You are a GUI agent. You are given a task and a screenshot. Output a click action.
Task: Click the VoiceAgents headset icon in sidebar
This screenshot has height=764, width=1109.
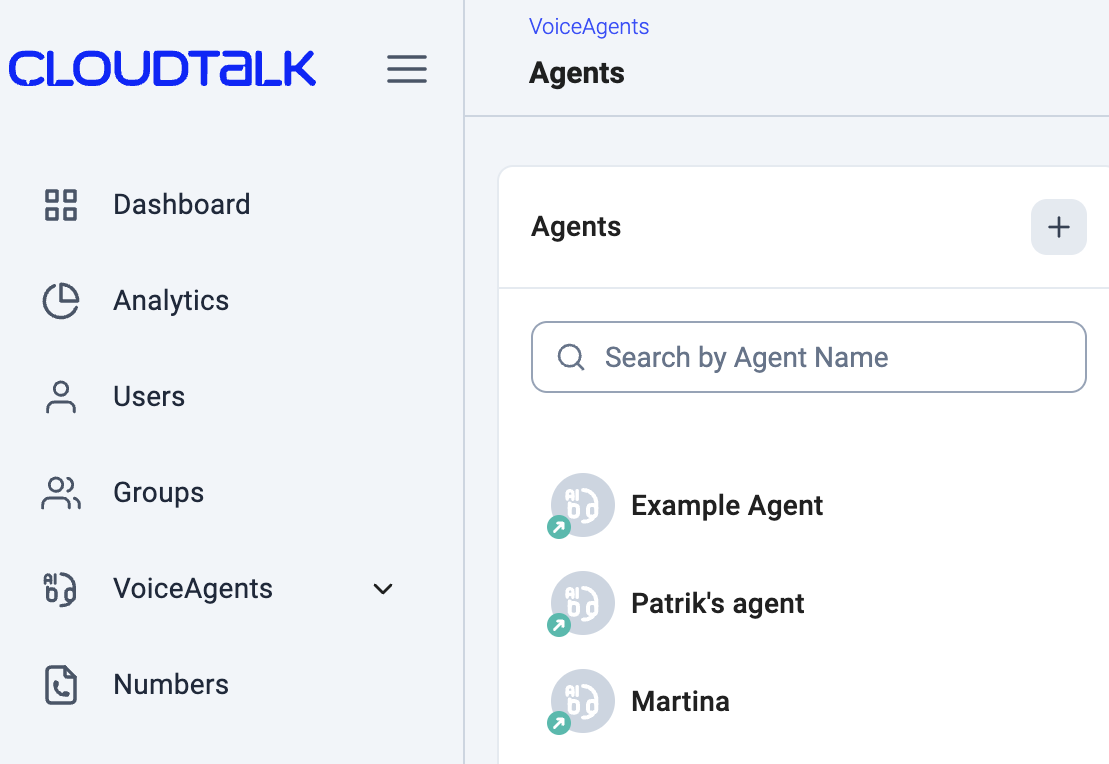pos(61,589)
